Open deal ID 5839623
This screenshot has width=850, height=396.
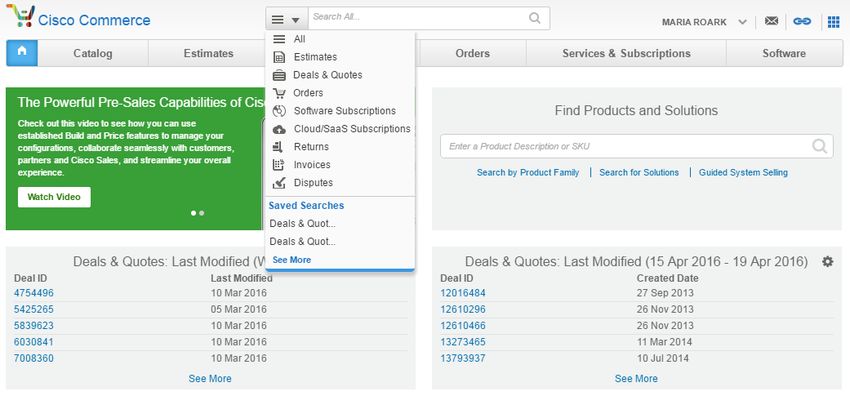pos(34,326)
